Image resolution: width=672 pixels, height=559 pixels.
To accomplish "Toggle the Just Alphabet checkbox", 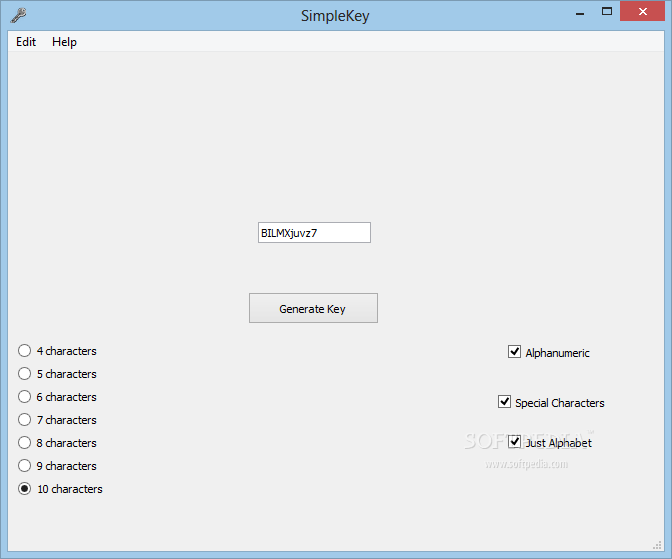I will (514, 442).
